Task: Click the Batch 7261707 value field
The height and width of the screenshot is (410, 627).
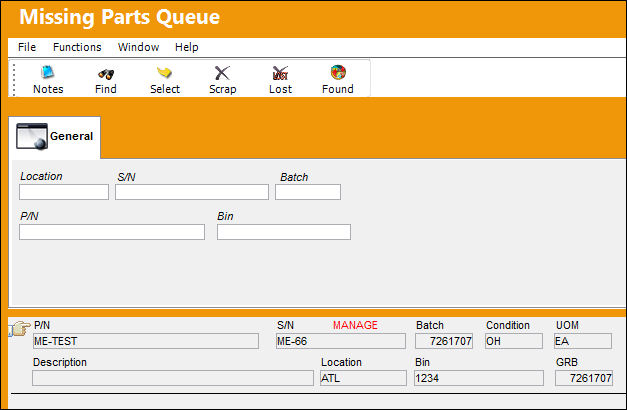Action: 444,341
